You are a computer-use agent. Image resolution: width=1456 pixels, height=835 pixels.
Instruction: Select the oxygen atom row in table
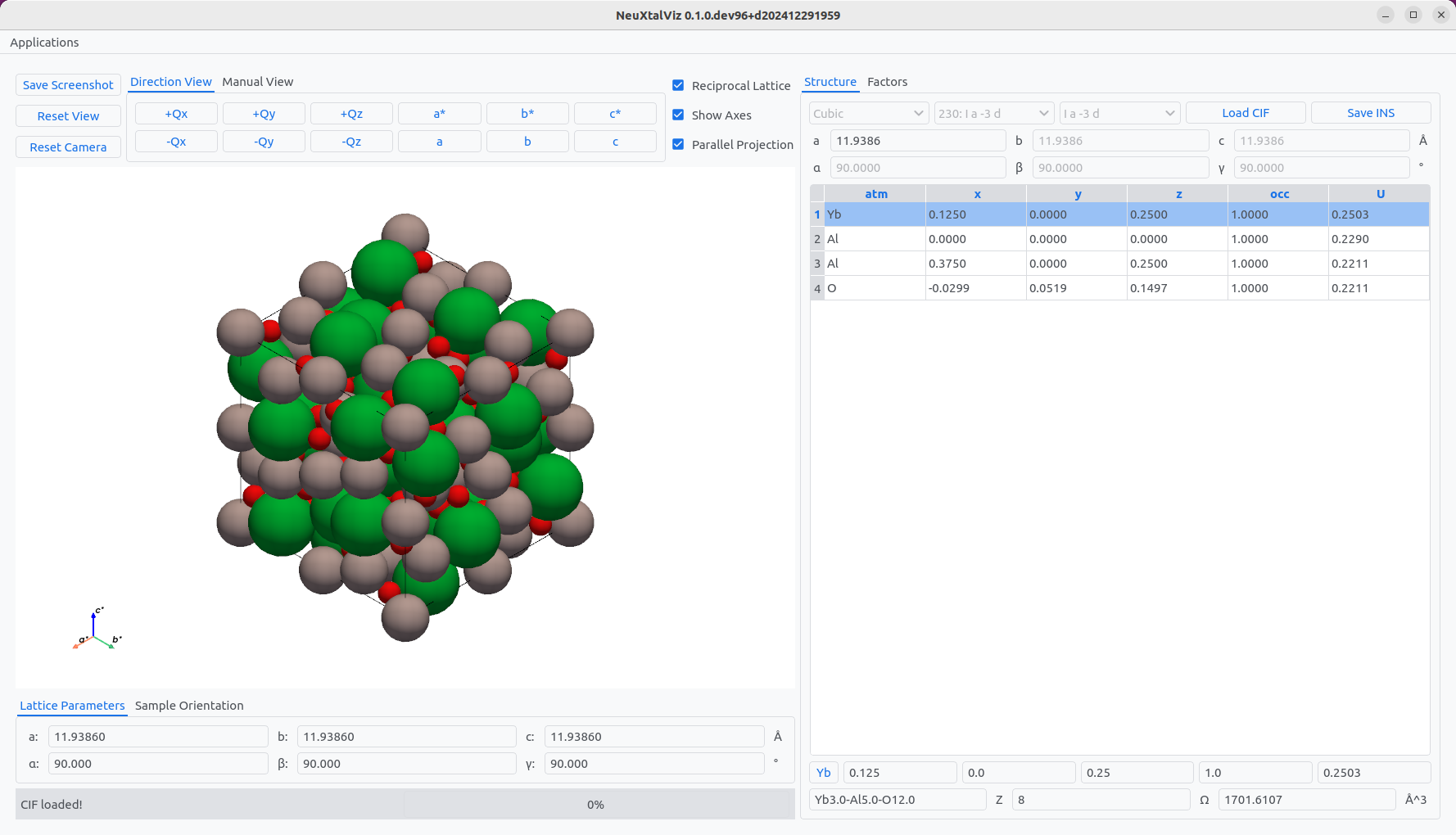(875, 288)
